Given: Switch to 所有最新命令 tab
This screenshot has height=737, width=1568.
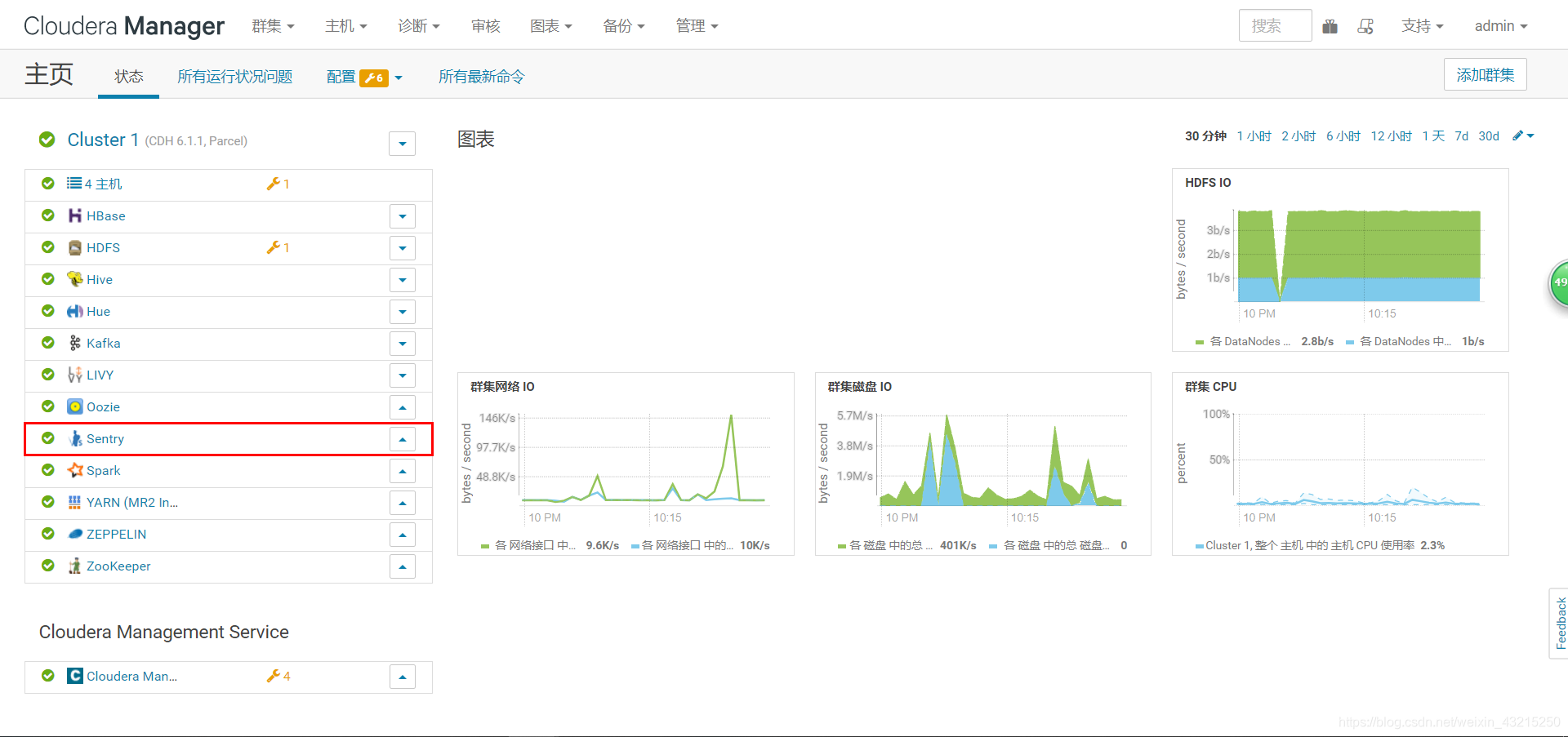Looking at the screenshot, I should point(482,77).
